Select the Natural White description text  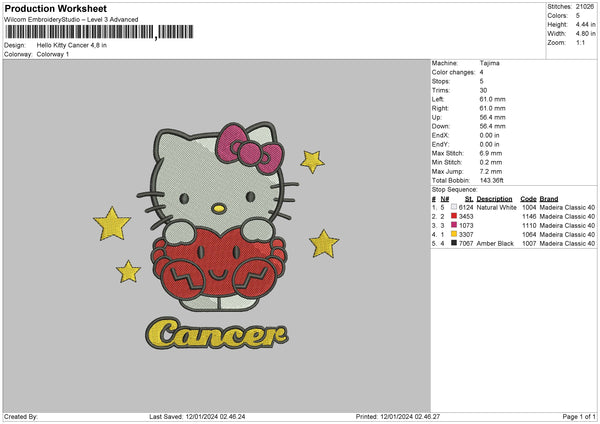(x=496, y=207)
